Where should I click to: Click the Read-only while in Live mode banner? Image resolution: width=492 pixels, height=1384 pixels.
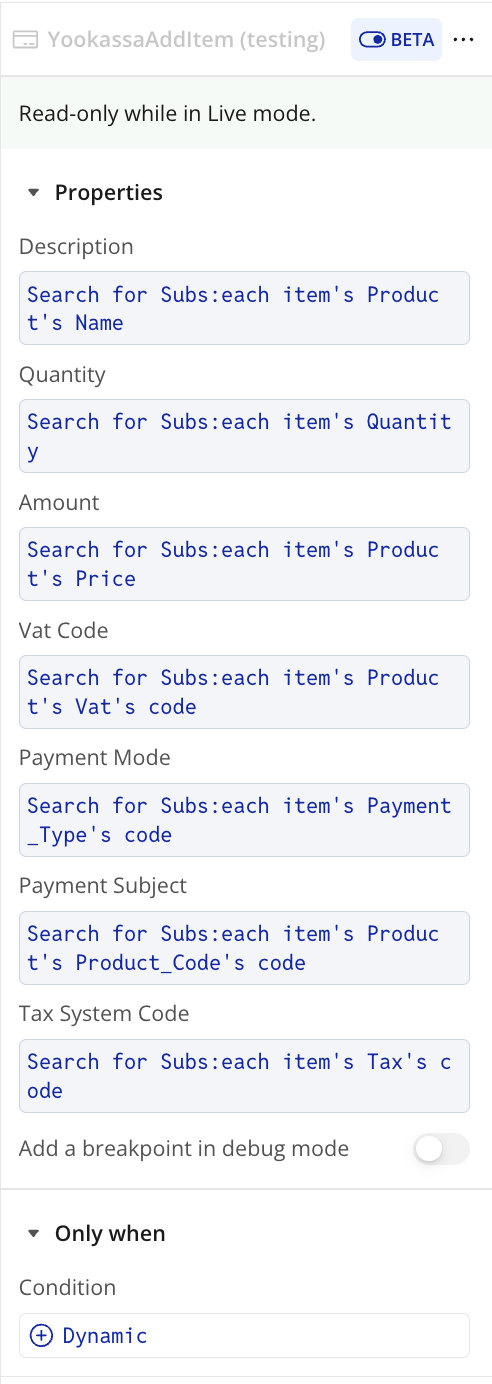pyautogui.click(x=246, y=114)
